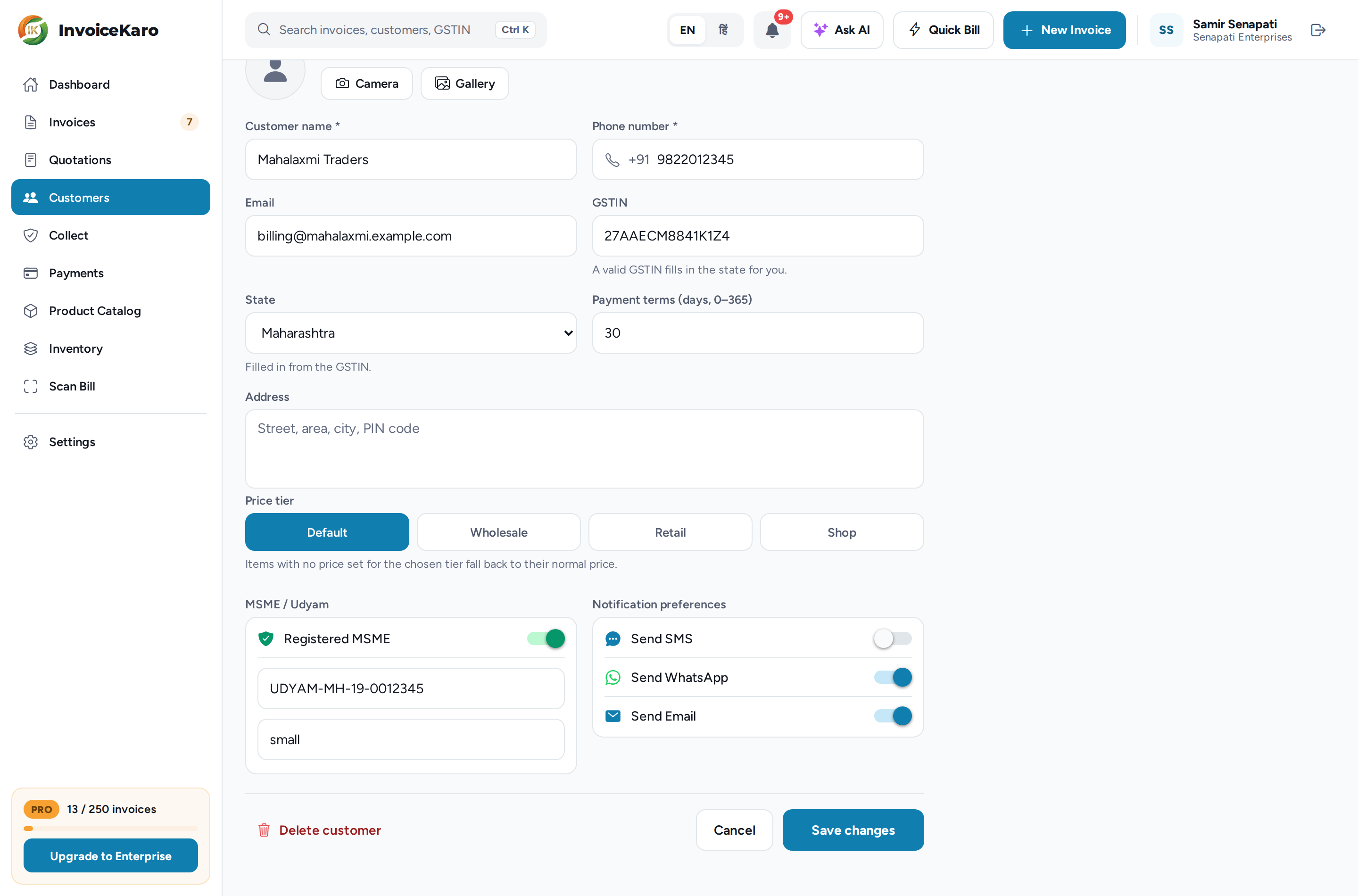Select the Default price tier
Viewport: 1358px width, 896px height.
coord(327,532)
